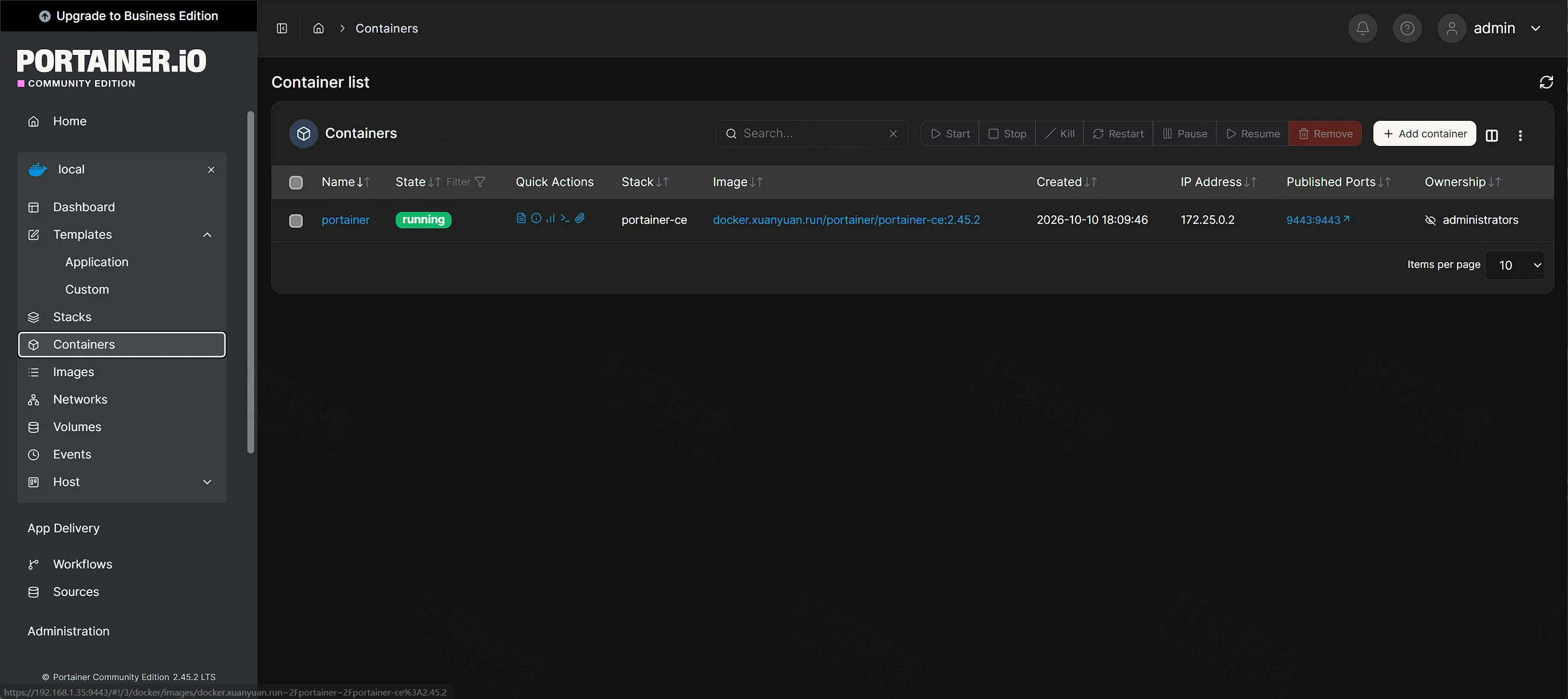
Task: Open stats bar-chart icon for portainer container
Action: pyautogui.click(x=550, y=219)
